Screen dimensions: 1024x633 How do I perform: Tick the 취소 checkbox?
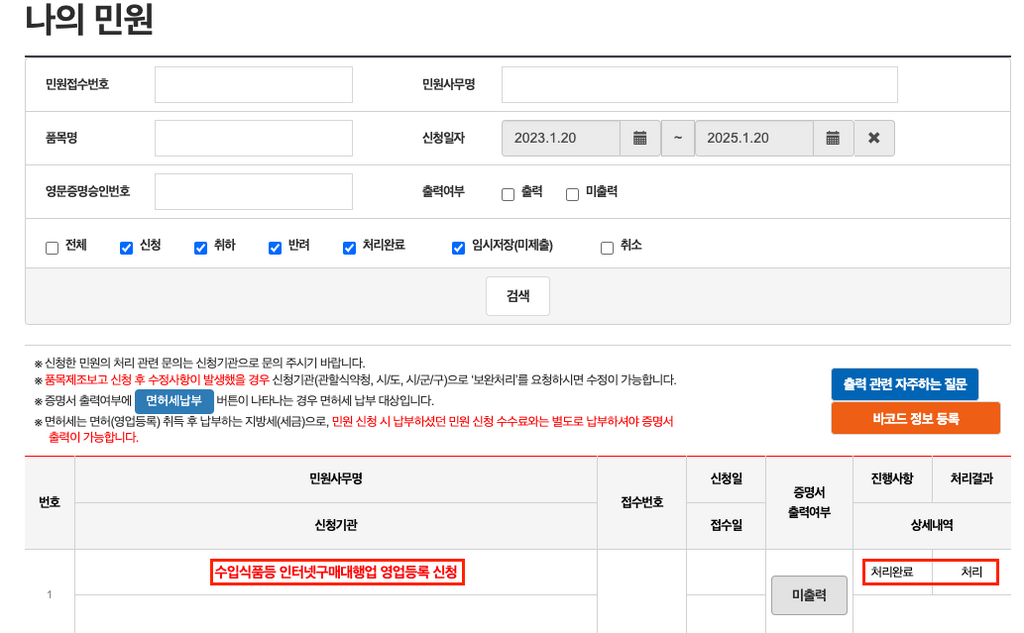[607, 248]
